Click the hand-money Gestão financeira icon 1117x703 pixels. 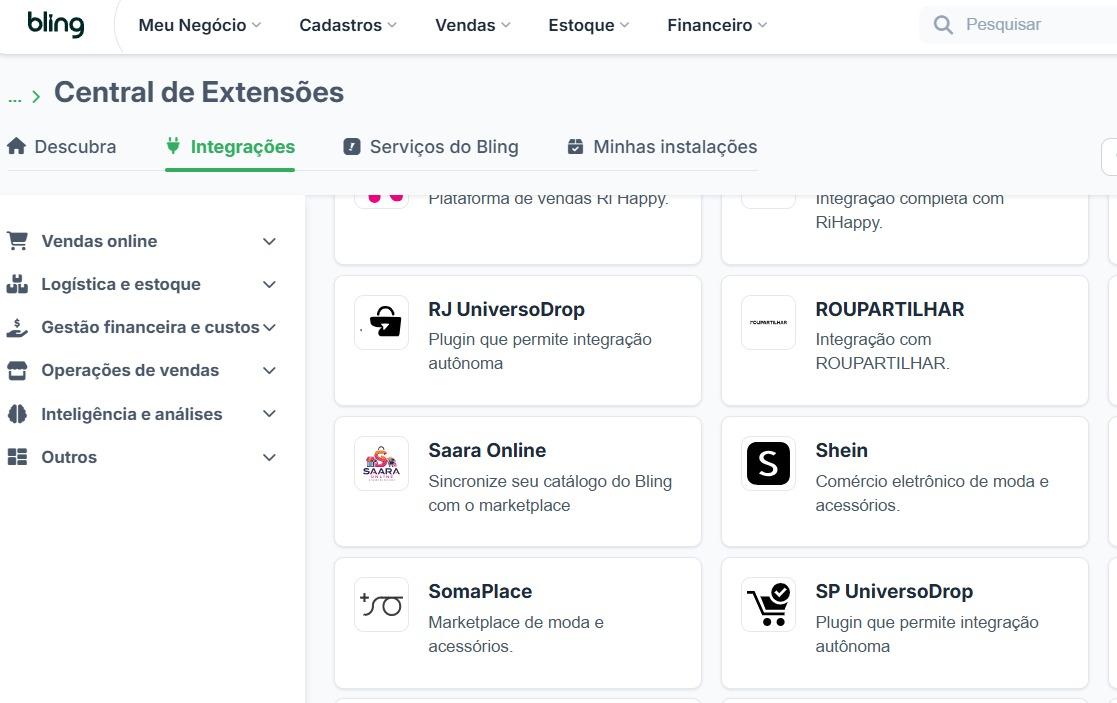tap(17, 328)
